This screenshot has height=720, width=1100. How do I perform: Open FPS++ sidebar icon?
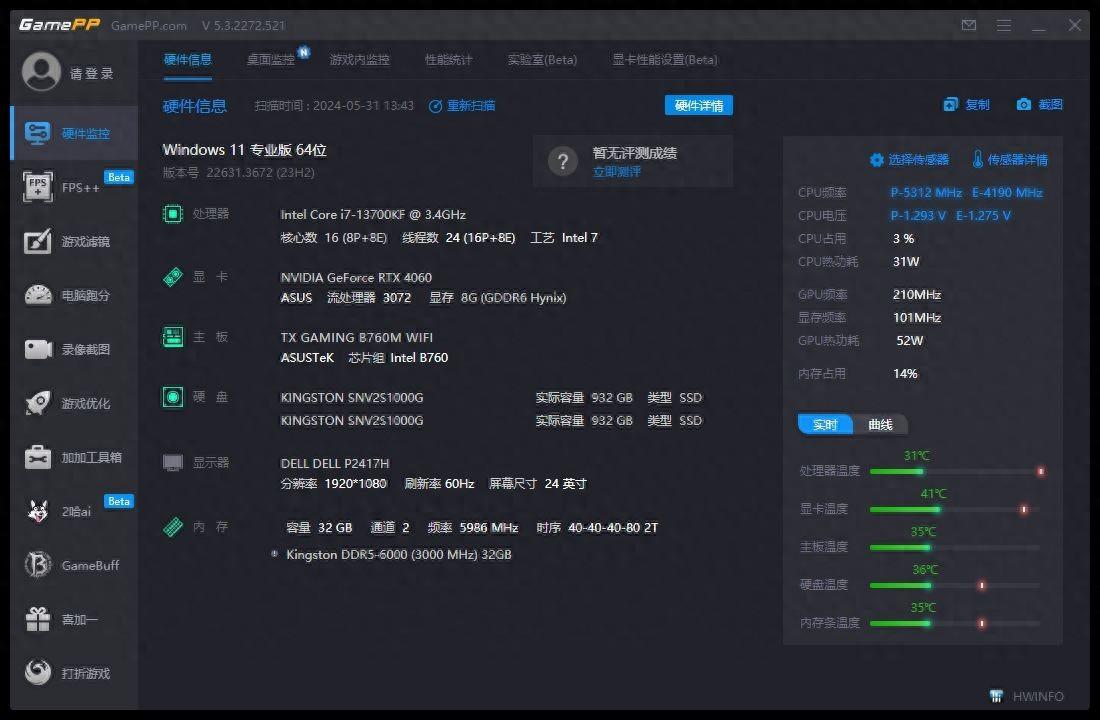[x=37, y=187]
